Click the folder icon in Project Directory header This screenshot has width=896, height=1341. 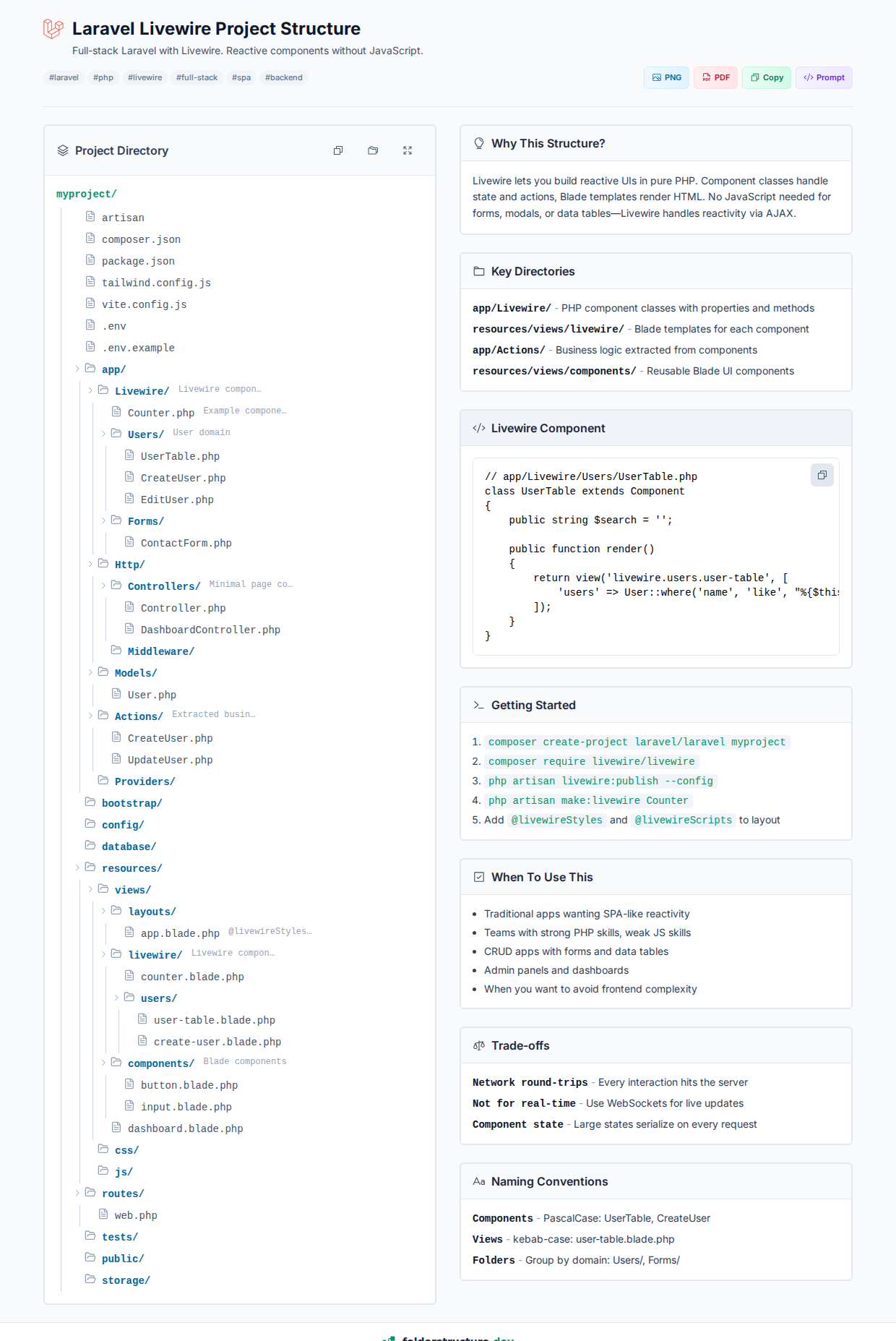[373, 150]
